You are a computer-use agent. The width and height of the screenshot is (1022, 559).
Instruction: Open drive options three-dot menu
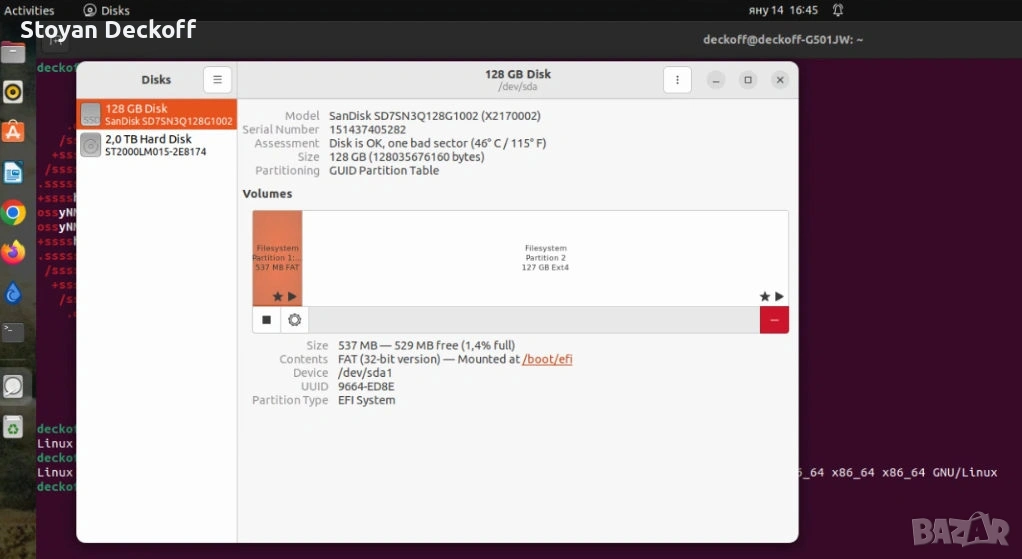click(x=677, y=80)
